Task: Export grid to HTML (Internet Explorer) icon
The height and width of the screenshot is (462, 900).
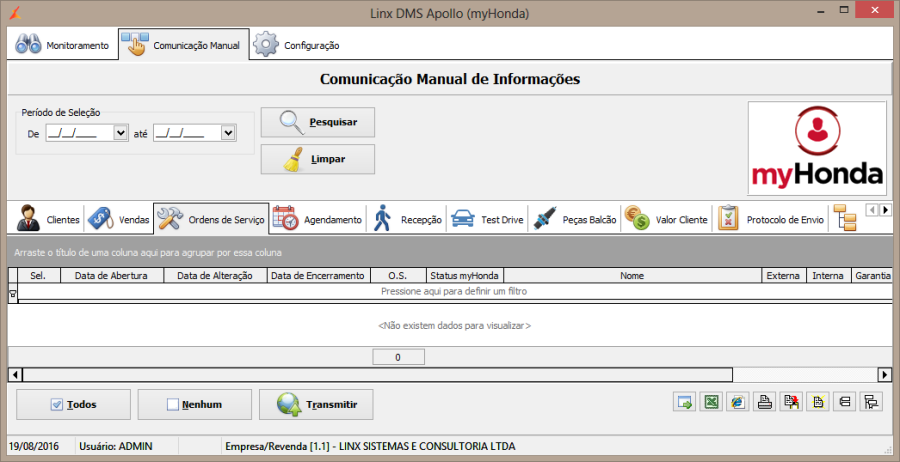Action: [x=738, y=401]
